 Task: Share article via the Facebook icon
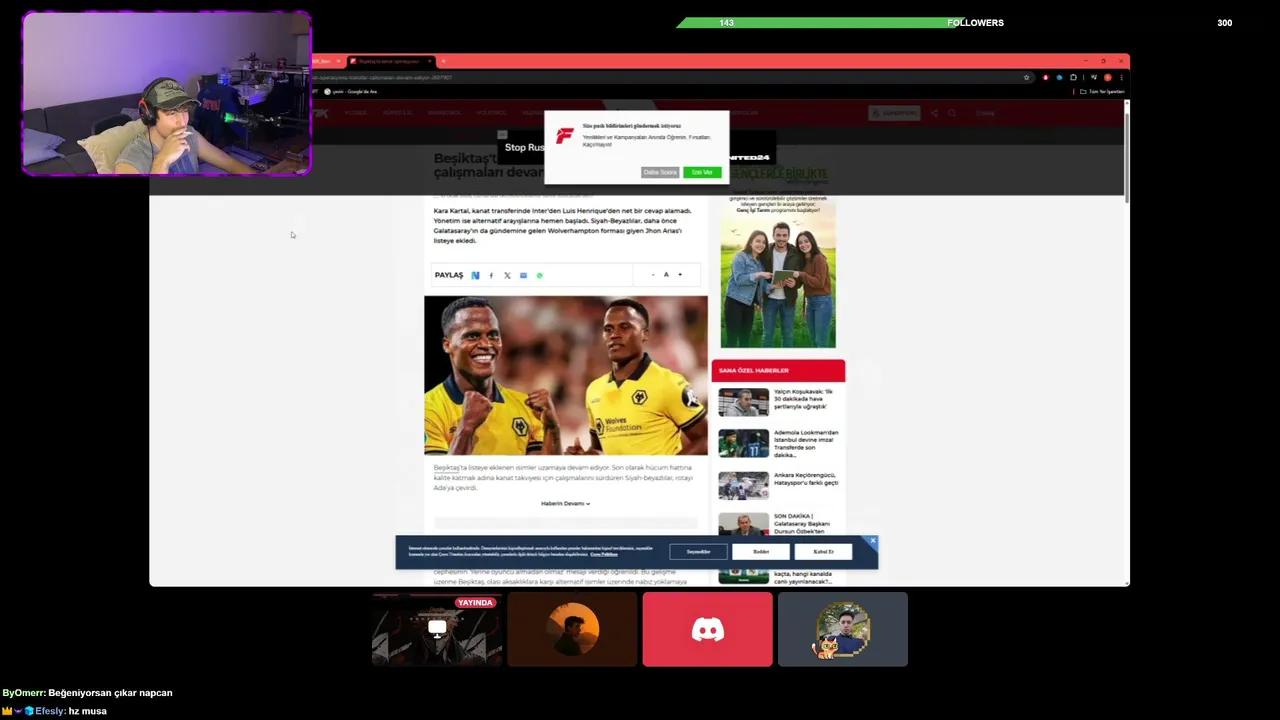[x=491, y=275]
